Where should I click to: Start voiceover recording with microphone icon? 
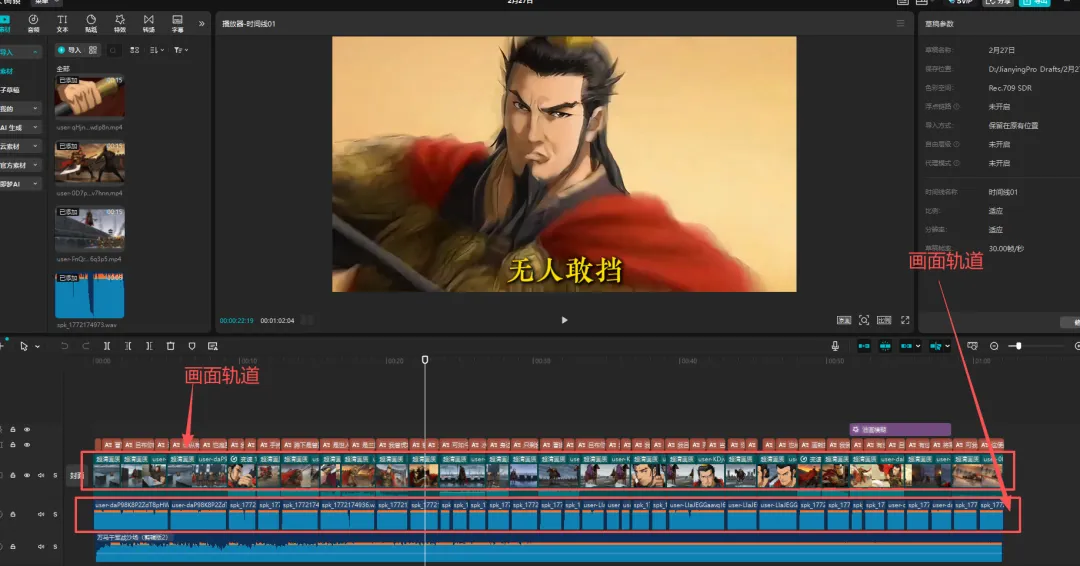[835, 346]
